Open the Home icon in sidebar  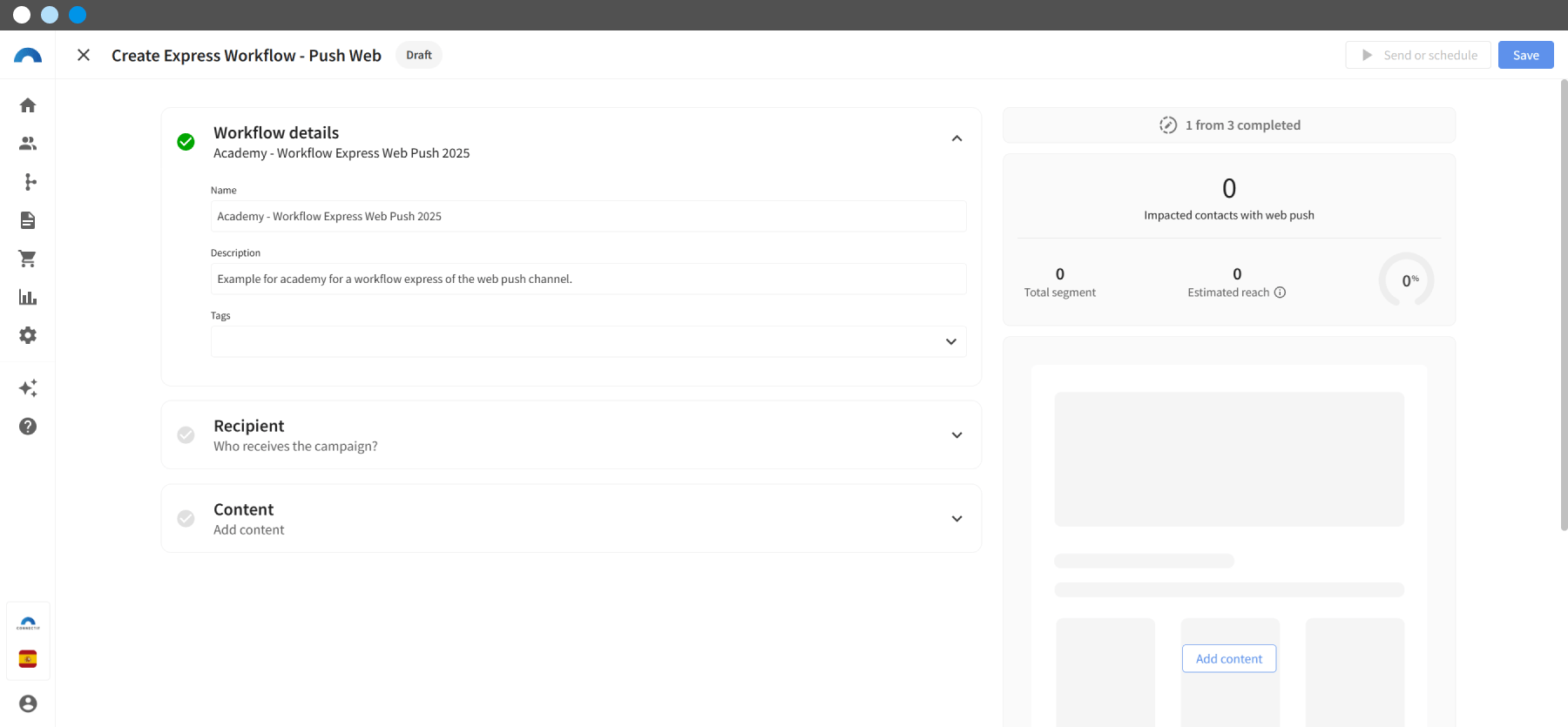pyautogui.click(x=28, y=105)
